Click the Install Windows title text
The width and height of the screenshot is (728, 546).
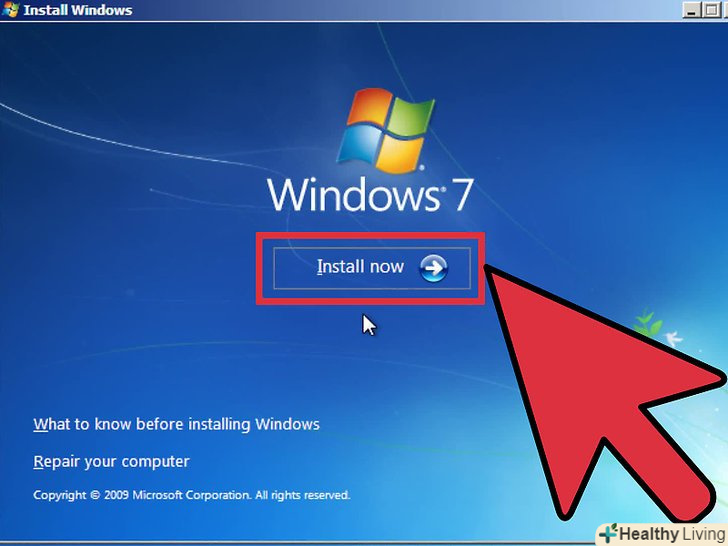click(x=78, y=10)
